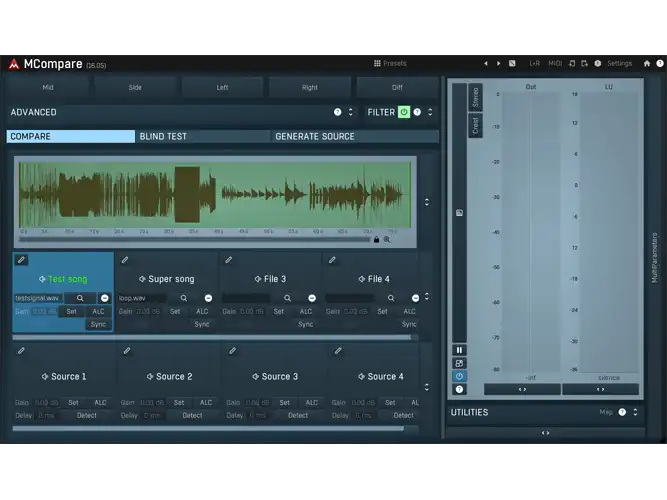667x500 pixels.
Task: Edit the Test song slot name
Action: (21, 260)
